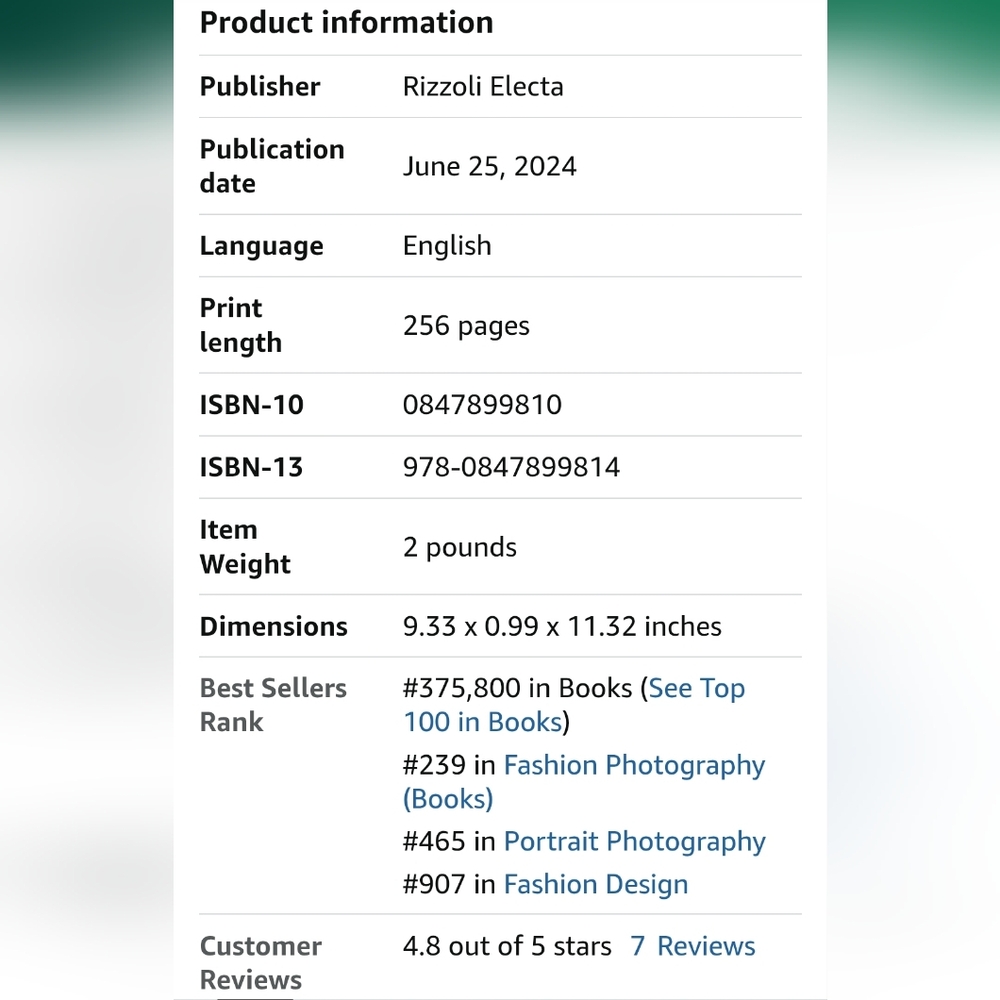1000x1000 pixels.
Task: Click the June 25, 2024 publication date
Action: pyautogui.click(x=490, y=166)
